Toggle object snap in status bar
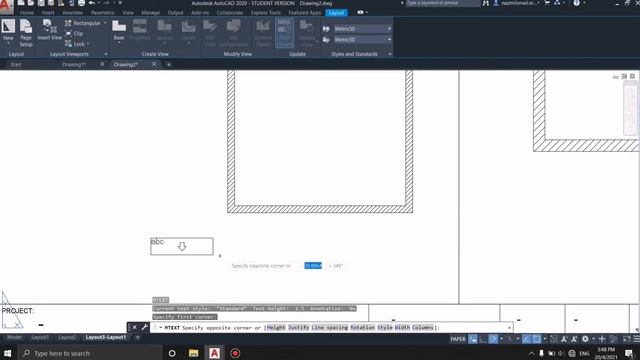The width and height of the screenshot is (640, 360). click(537, 339)
